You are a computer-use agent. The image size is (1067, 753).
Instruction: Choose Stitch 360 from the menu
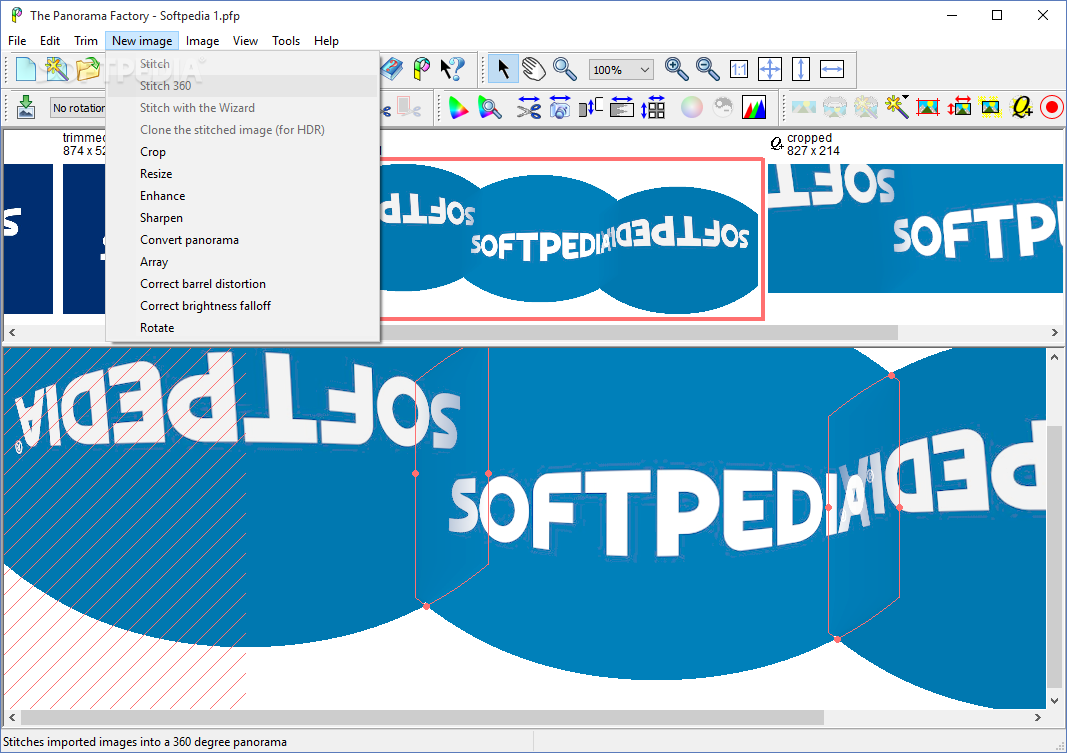pos(242,86)
